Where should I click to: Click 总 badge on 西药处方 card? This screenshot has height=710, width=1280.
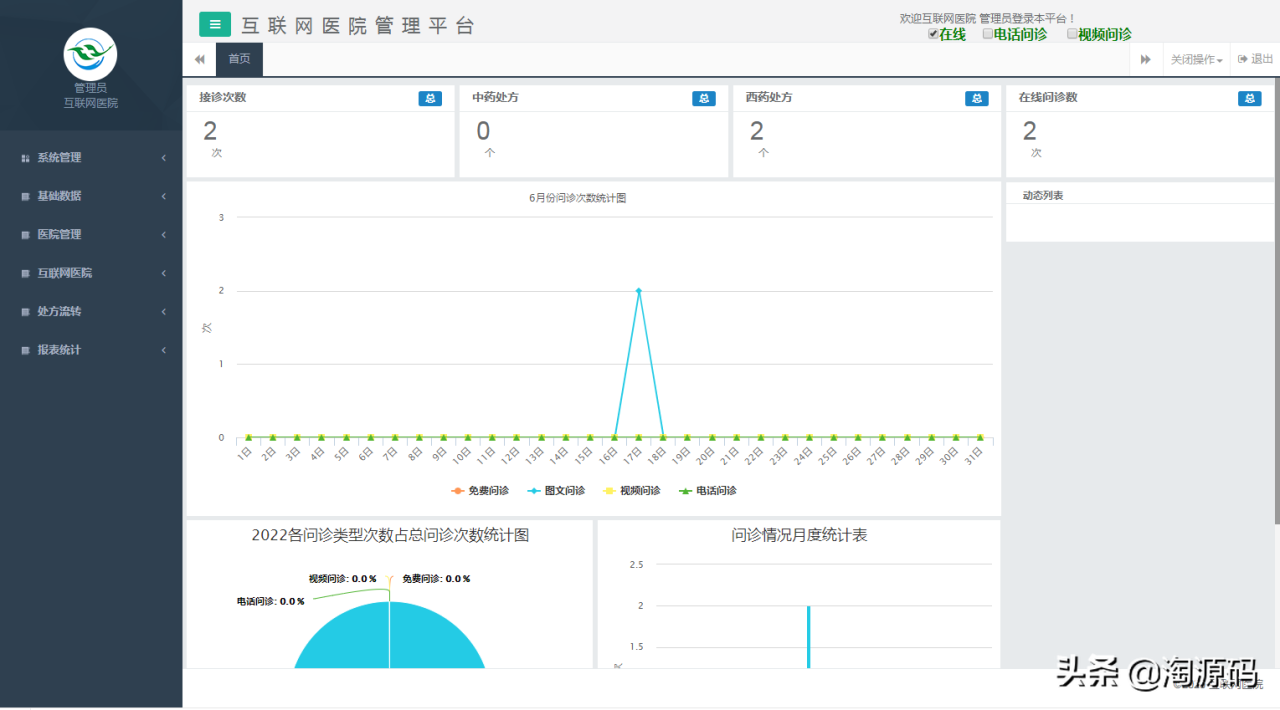pyautogui.click(x=977, y=98)
